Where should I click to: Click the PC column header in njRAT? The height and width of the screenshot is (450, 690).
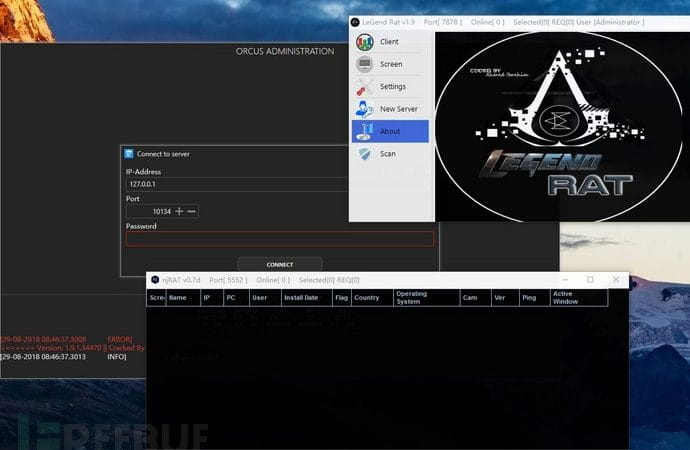(236, 298)
